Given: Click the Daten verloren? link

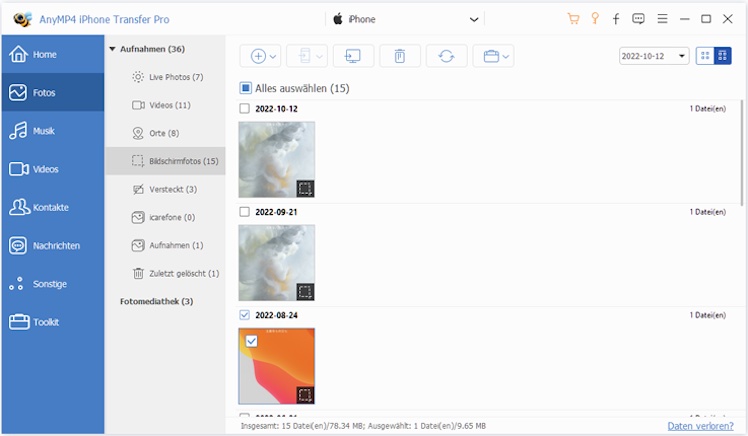Looking at the screenshot, I should coord(704,426).
